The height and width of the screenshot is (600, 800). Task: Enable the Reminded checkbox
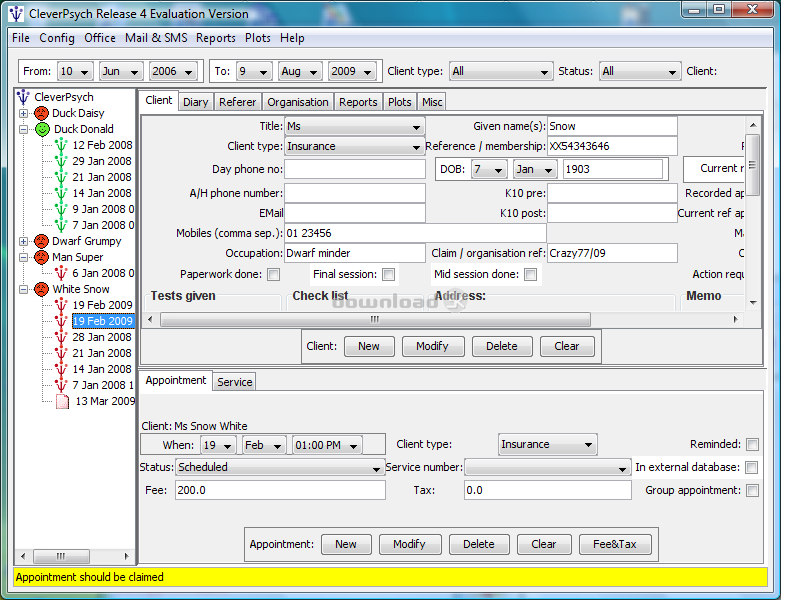752,444
